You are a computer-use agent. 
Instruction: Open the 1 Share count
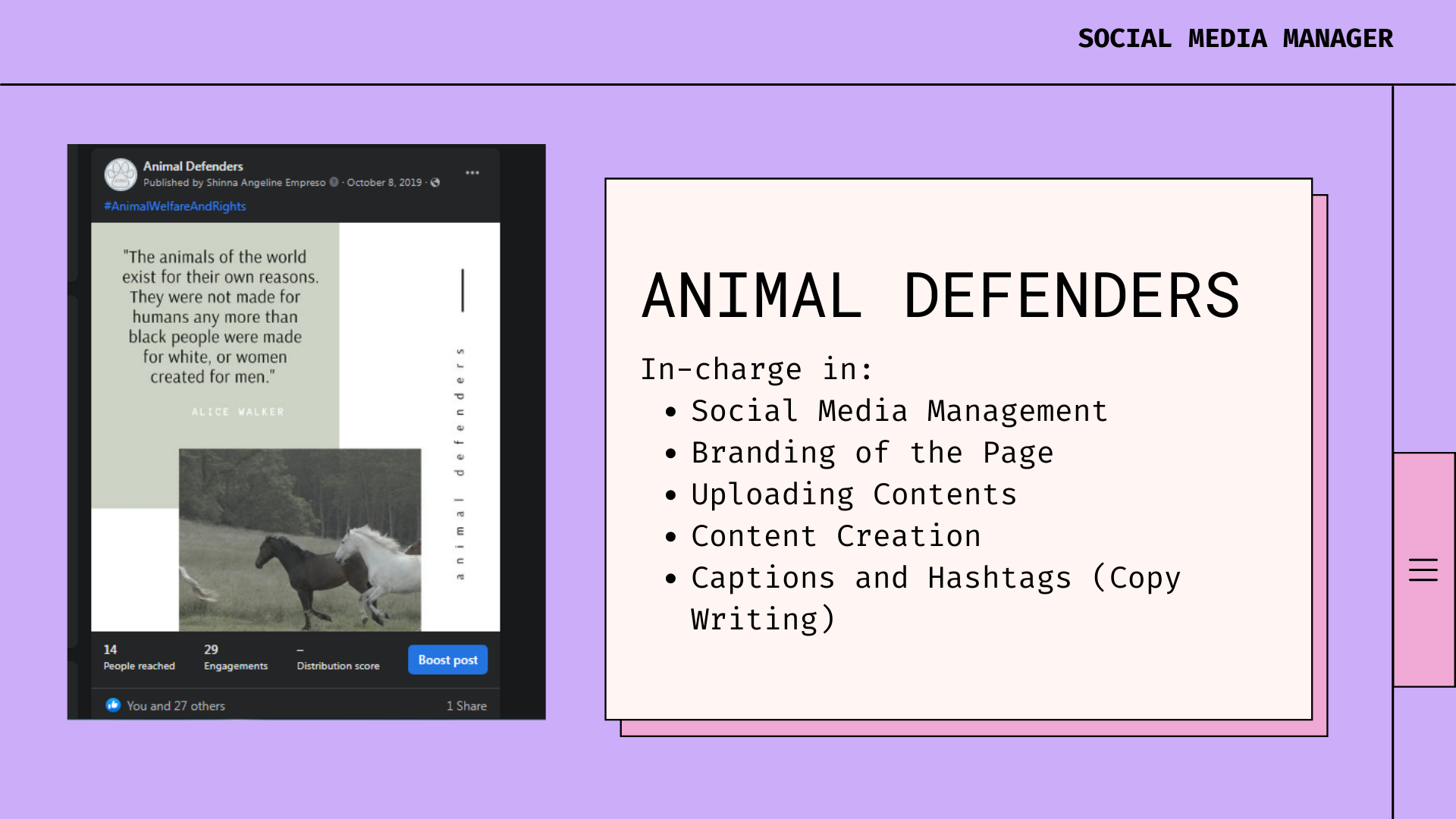(x=466, y=706)
